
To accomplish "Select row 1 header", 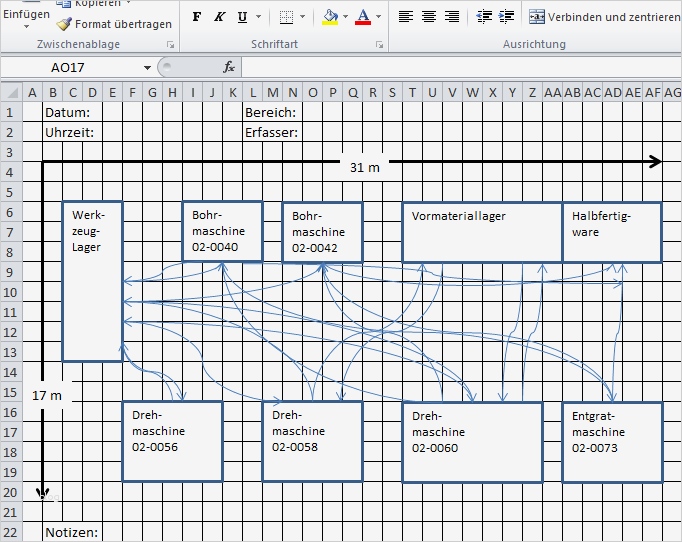I will 11,113.
